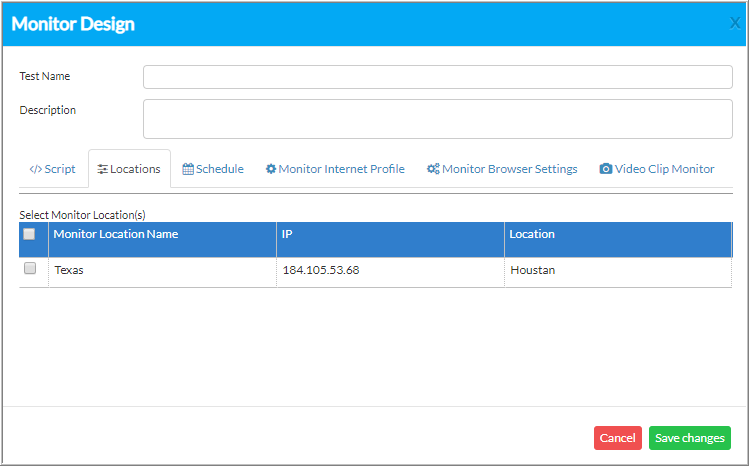Check the Texas location row checkbox

click(30, 268)
